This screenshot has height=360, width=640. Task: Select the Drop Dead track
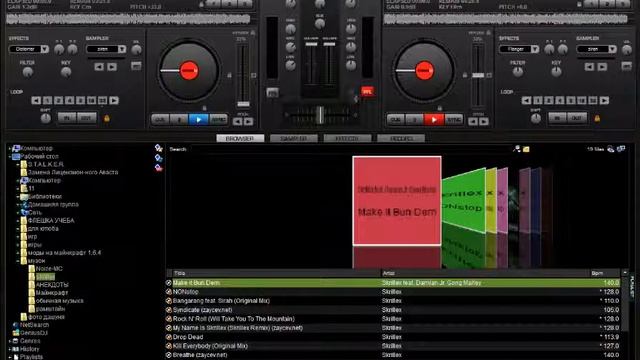394,337
